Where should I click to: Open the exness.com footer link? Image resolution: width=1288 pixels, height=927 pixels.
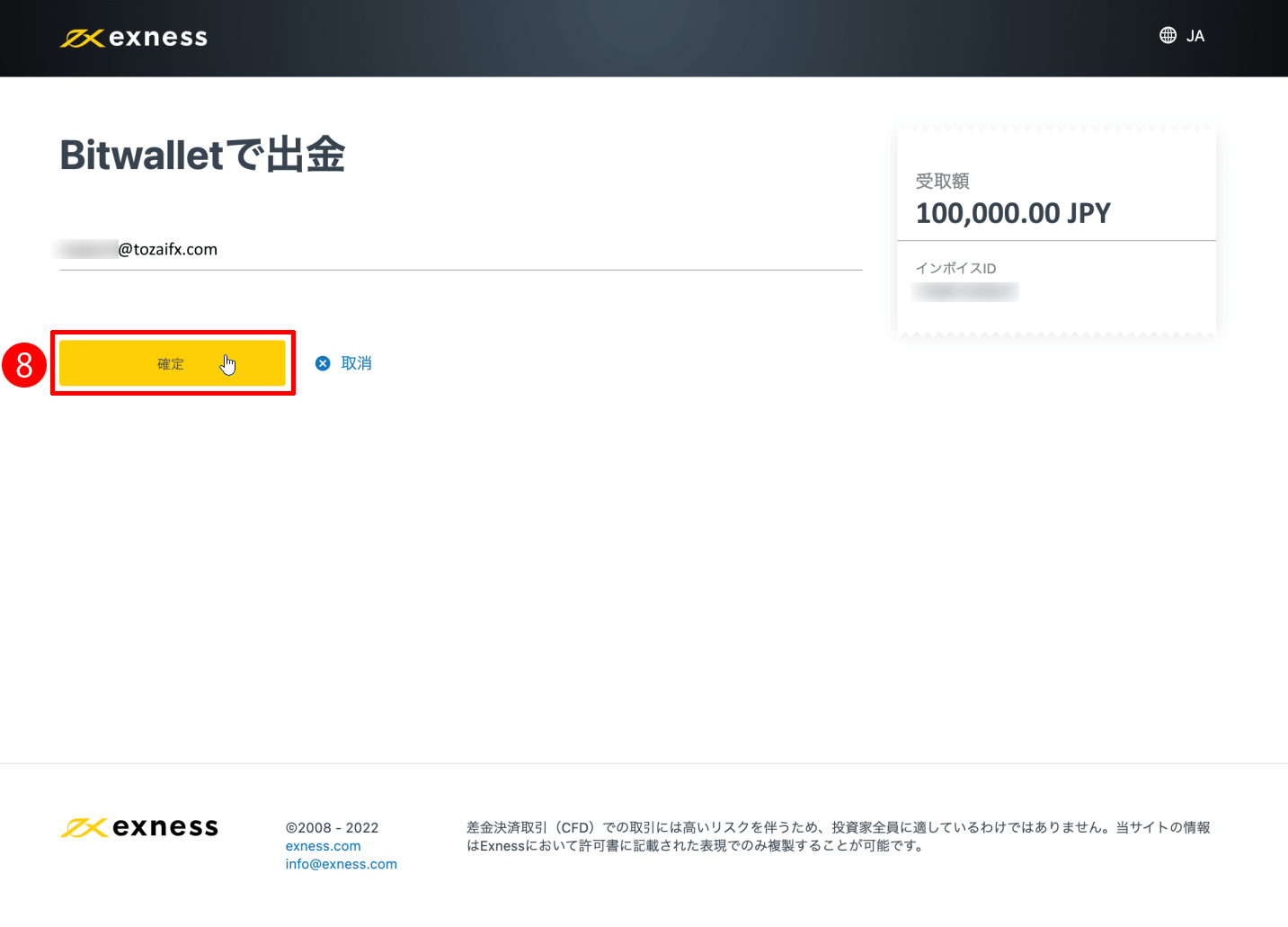[323, 846]
